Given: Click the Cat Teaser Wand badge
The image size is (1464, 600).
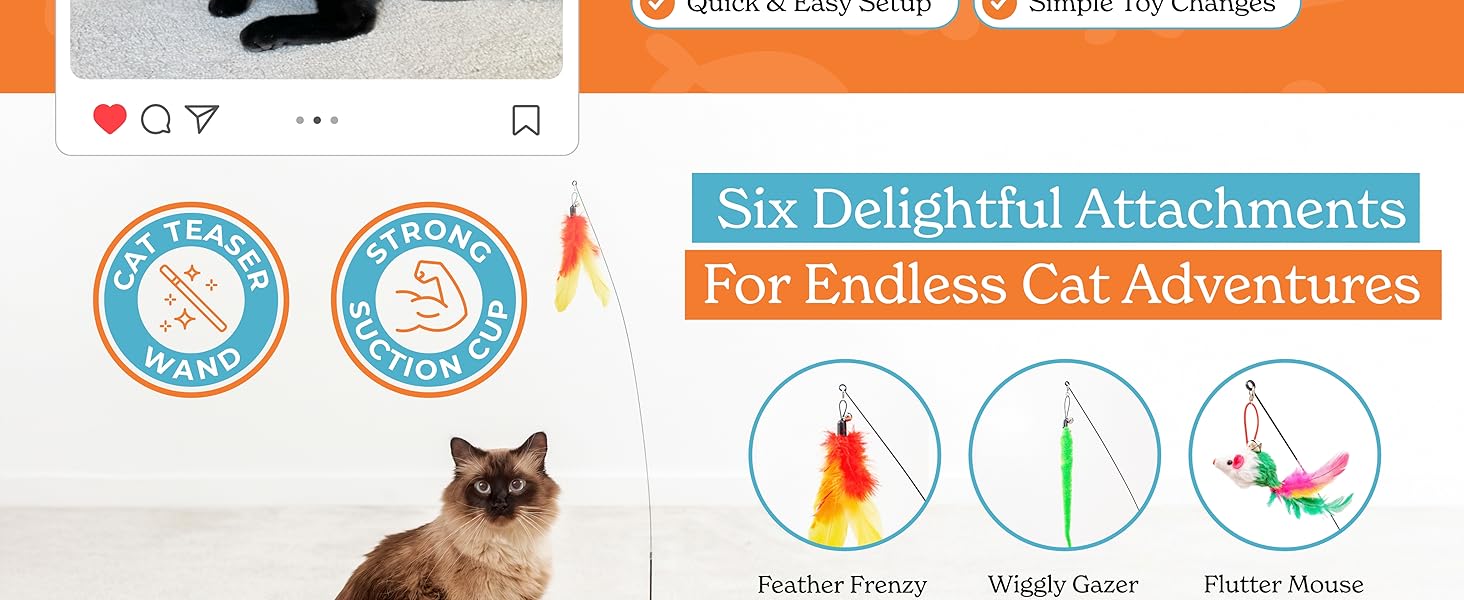Looking at the screenshot, I should 191,300.
